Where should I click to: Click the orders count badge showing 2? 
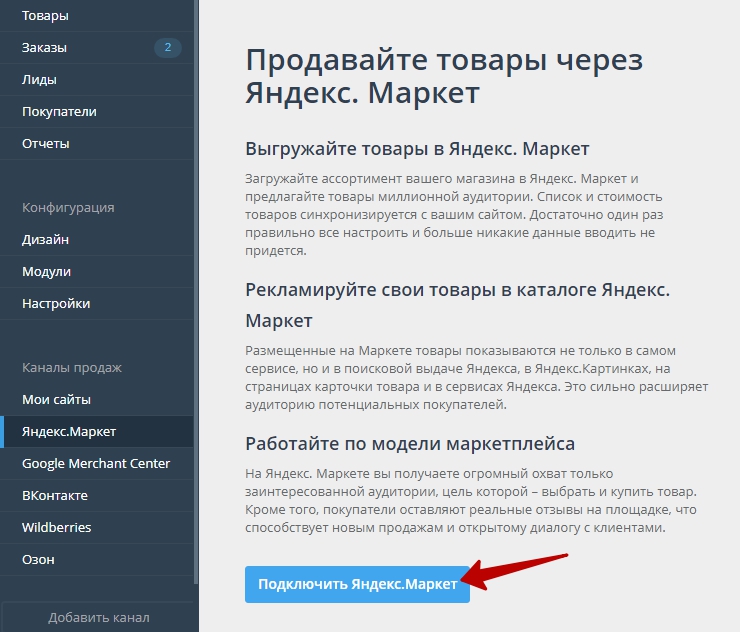click(168, 48)
